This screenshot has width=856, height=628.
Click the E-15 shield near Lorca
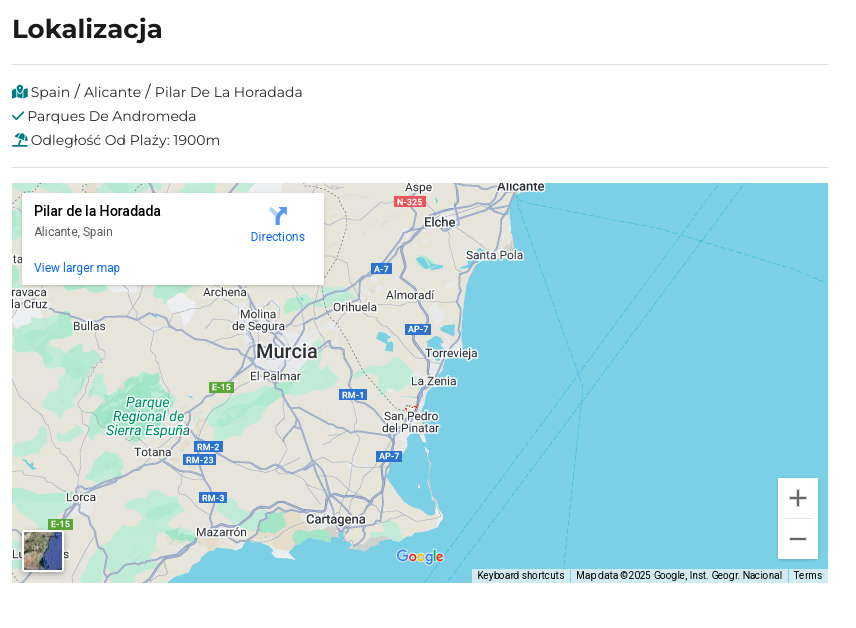tap(61, 524)
